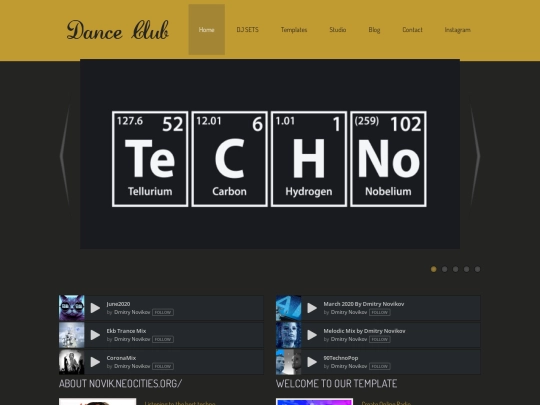This screenshot has width=540, height=405.
Task: Follow Dmitry Novikov on June2020 row
Action: pos(163,312)
